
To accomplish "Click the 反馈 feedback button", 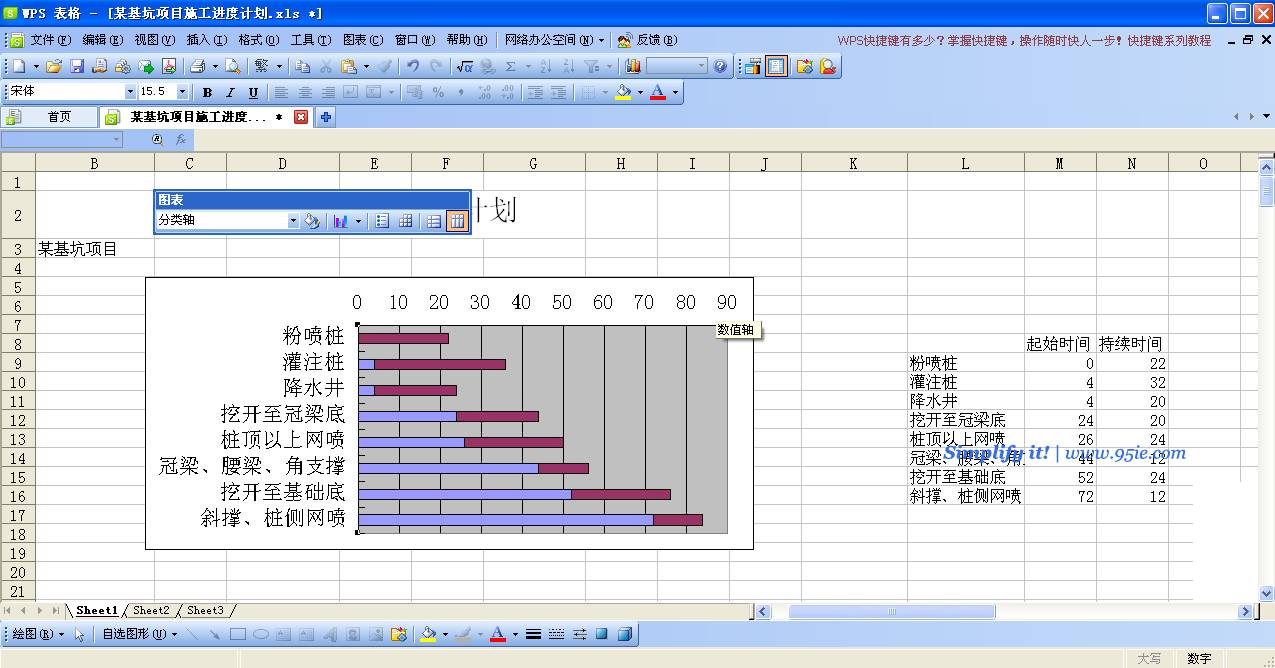I will pos(647,40).
